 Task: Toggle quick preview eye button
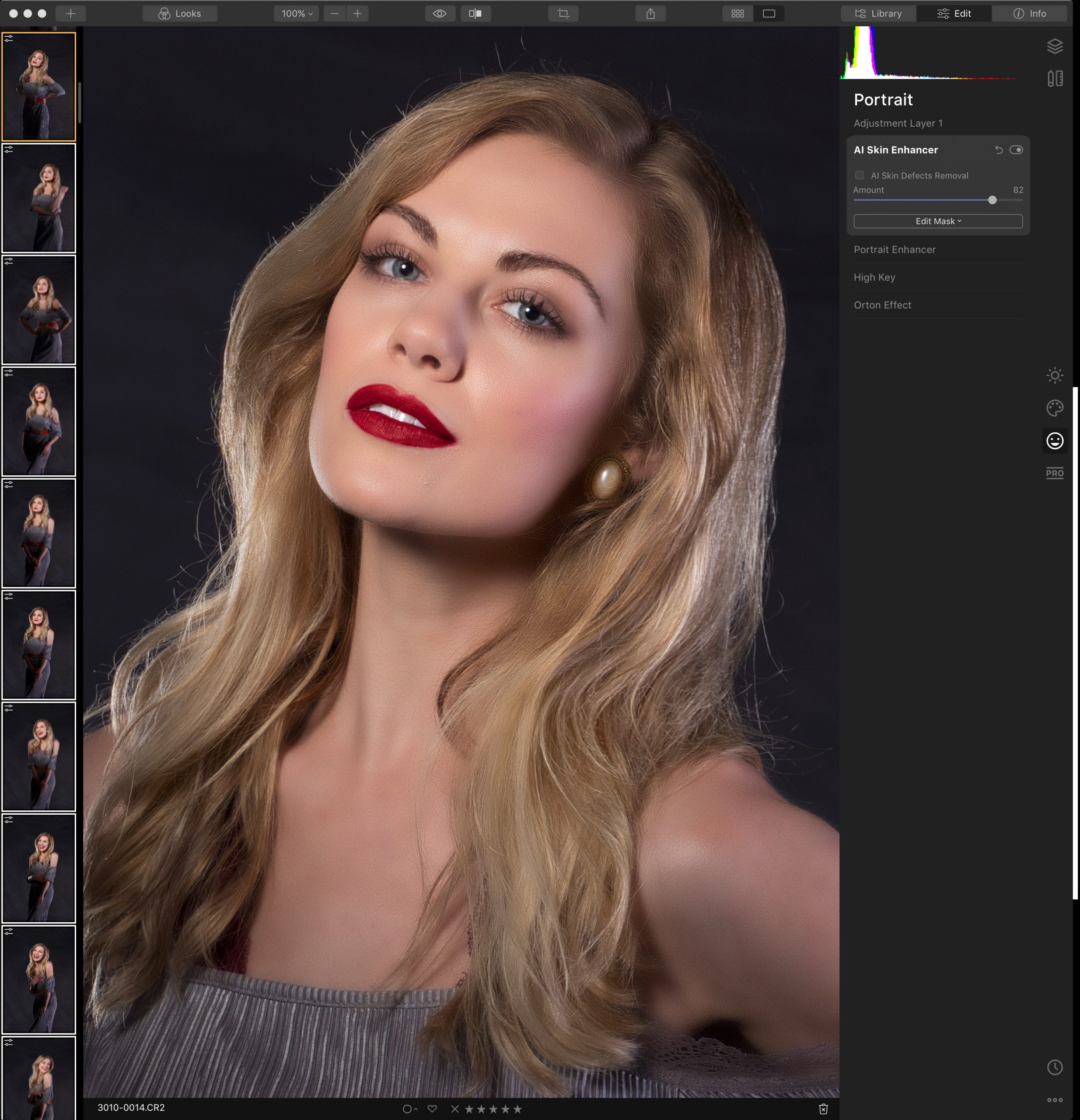[x=440, y=14]
